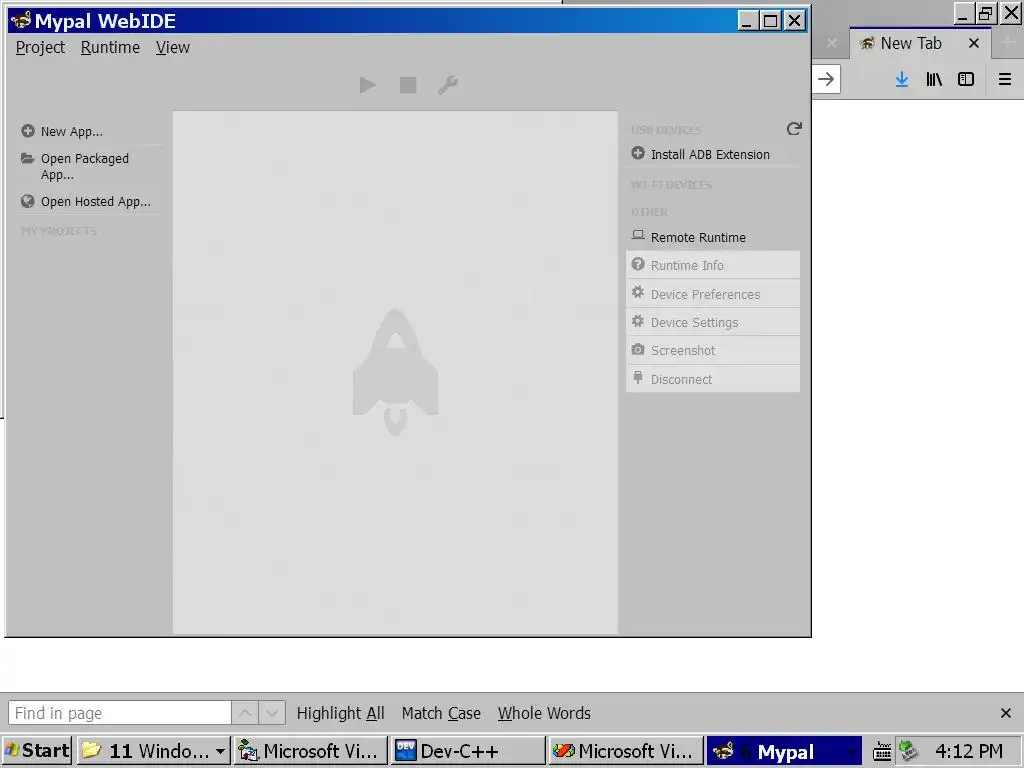
Task: Click Disconnect from the runtime
Action: [712, 379]
